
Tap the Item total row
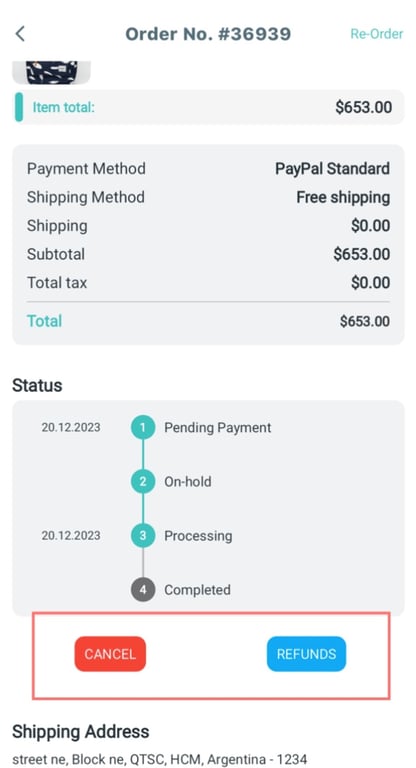[x=208, y=107]
